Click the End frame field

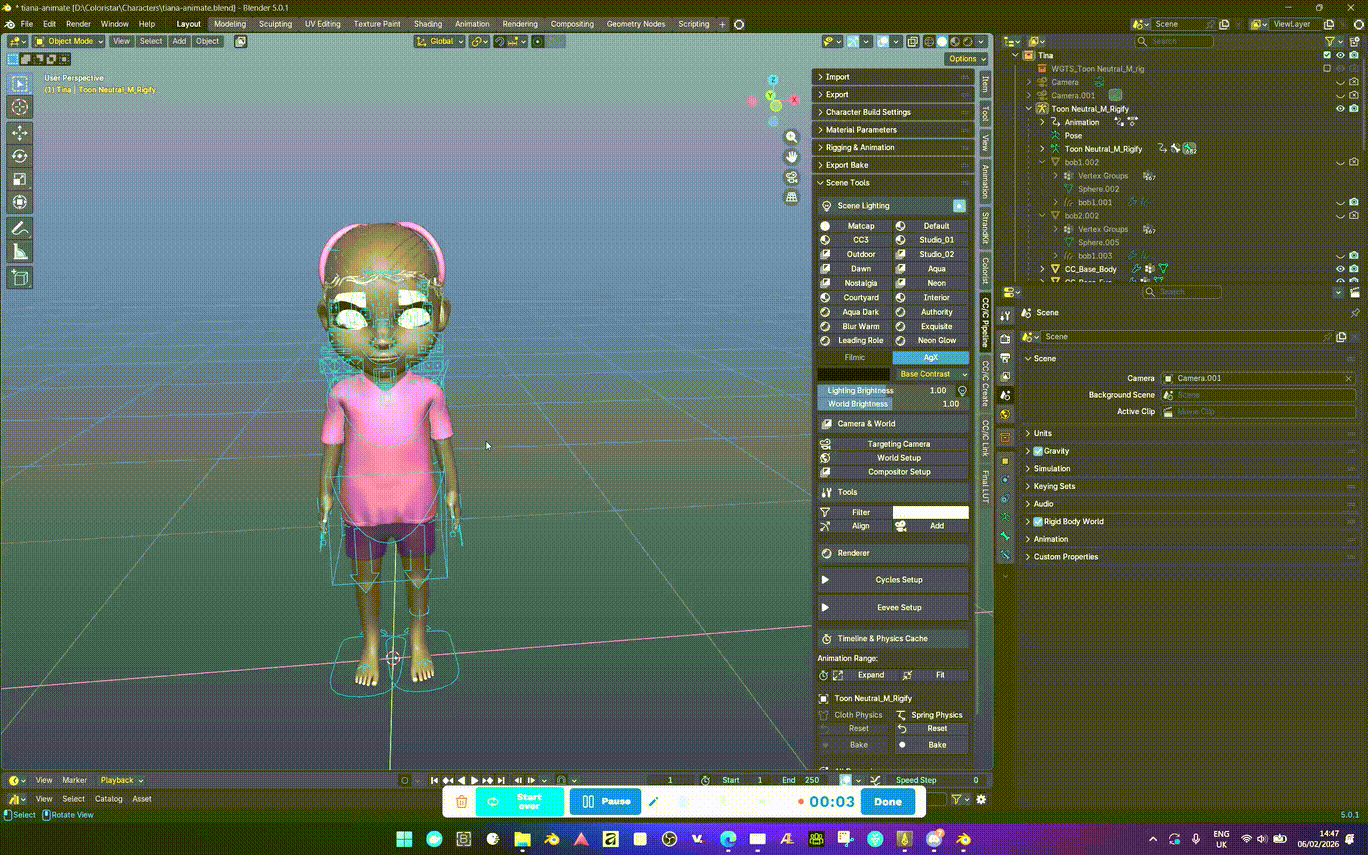click(x=800, y=780)
